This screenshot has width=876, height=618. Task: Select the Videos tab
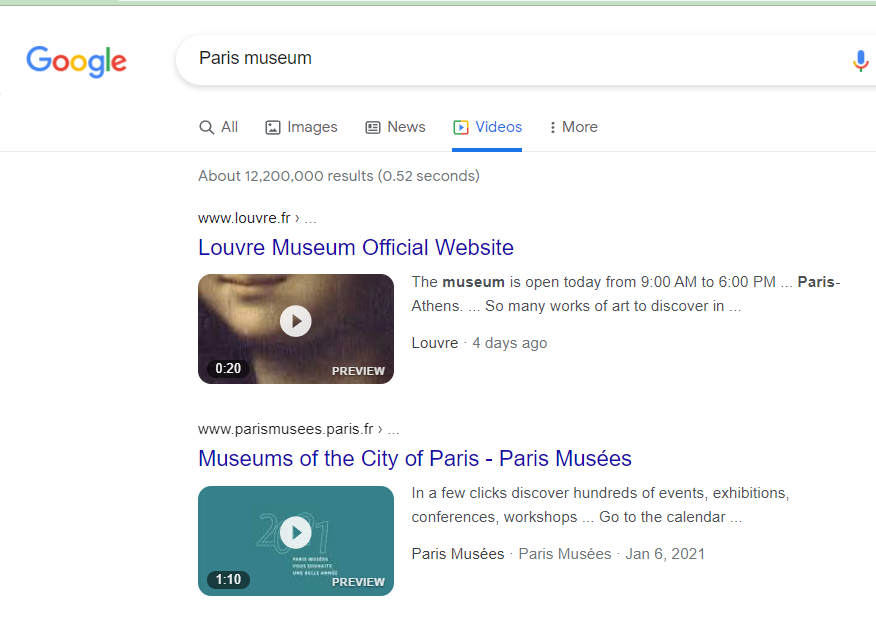click(x=487, y=127)
